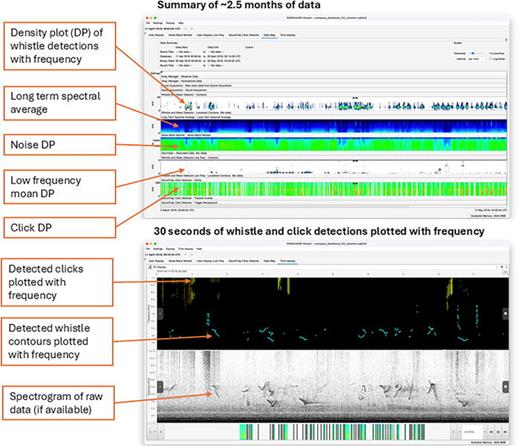Screen dimensions: 520x446
Task: Expand right hiding panel on spectrogram graph
Action: pyautogui.click(x=505, y=387)
